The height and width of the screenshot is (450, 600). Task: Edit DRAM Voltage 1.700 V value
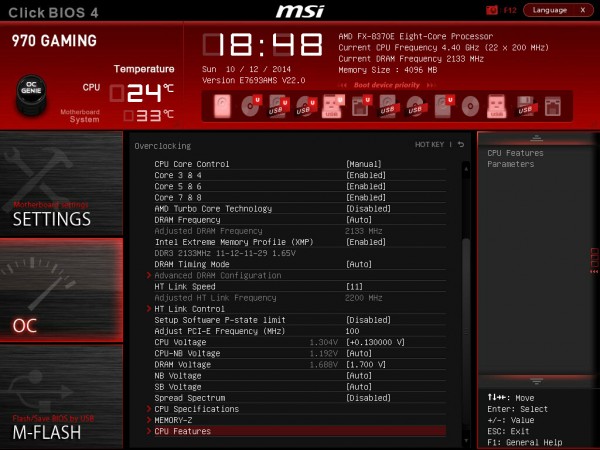tap(366, 364)
